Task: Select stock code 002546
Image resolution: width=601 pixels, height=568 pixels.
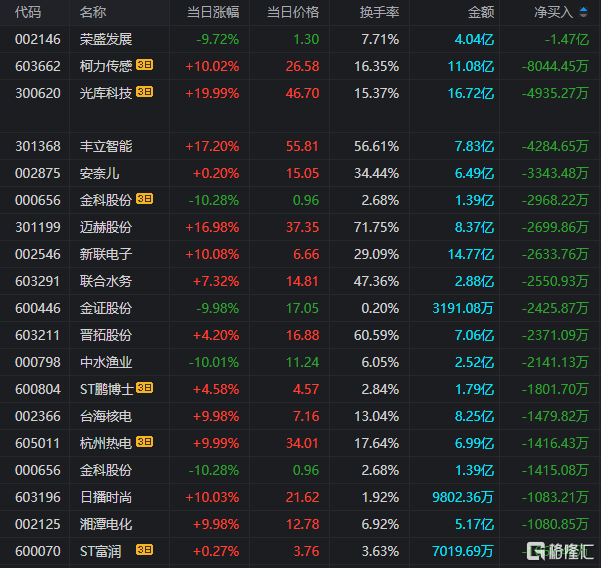Action: 38,254
